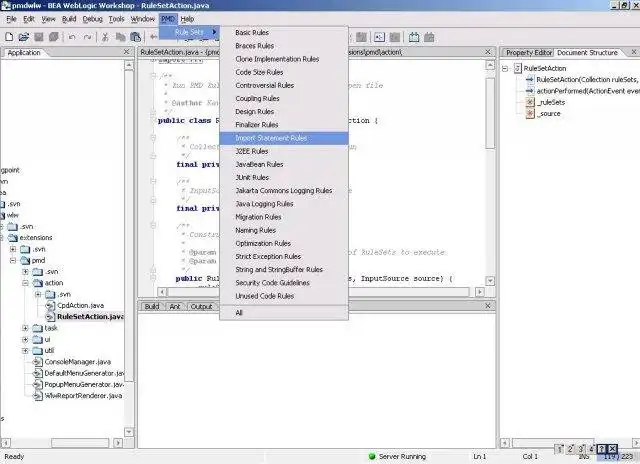Click the Redo toolbar icon
Screen dimensions: 640x464
click(87, 37)
